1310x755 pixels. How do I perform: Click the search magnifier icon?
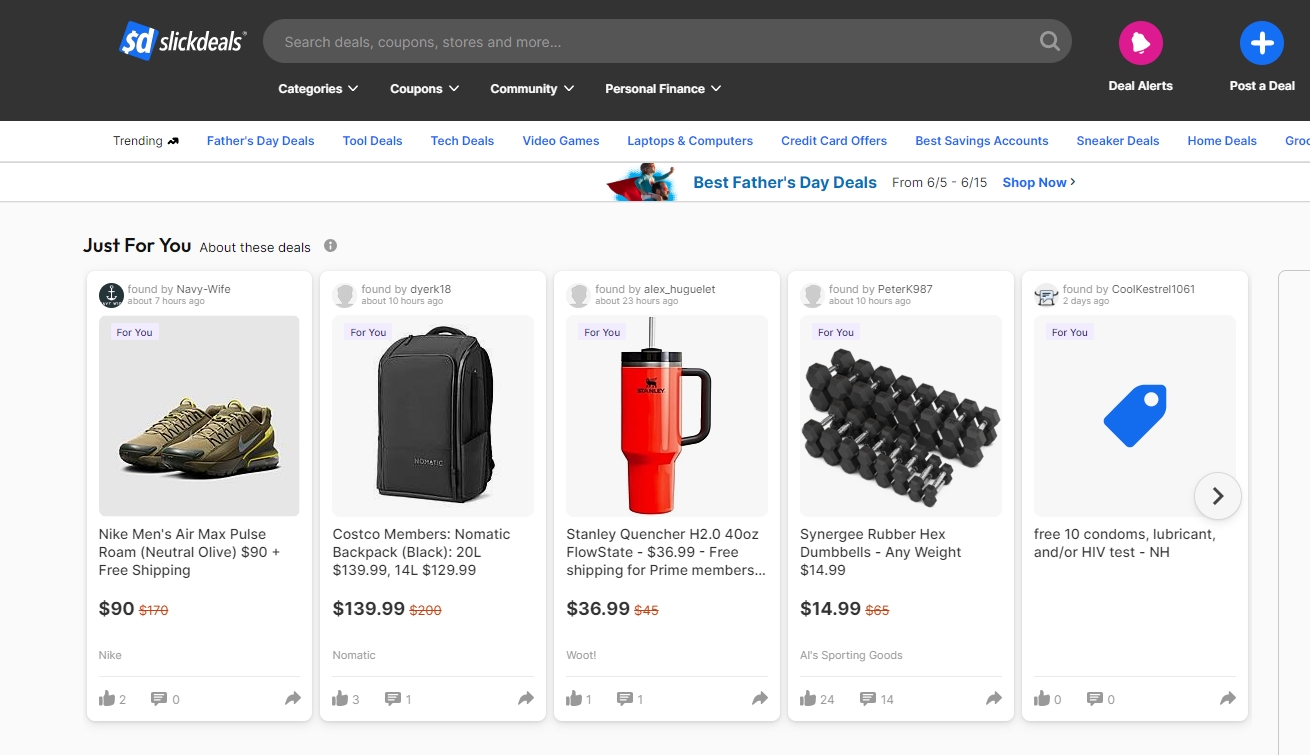tap(1049, 41)
